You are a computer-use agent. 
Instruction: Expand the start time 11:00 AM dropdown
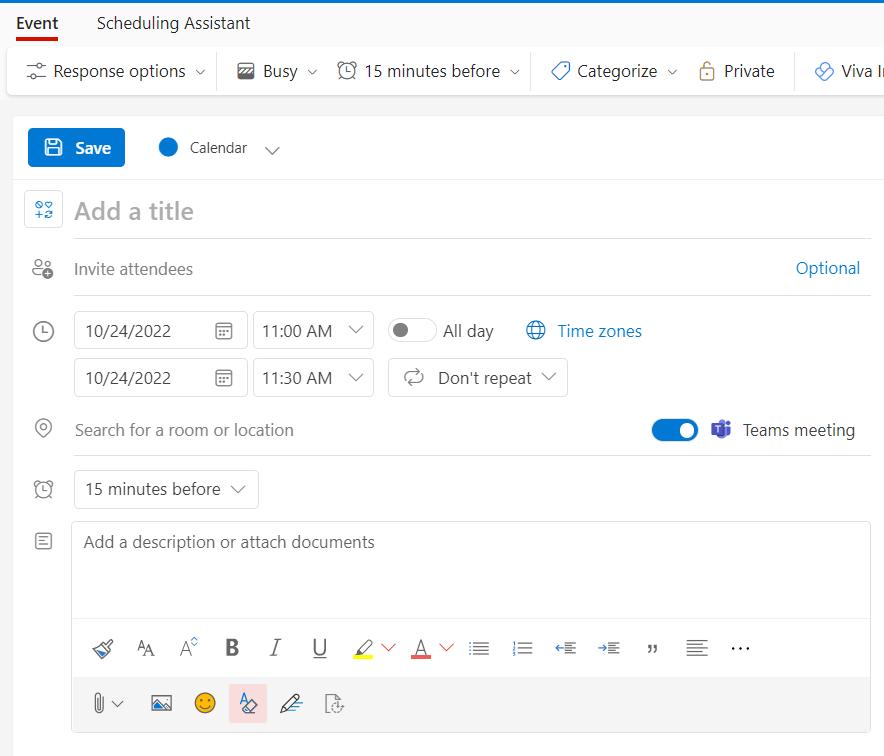pos(355,331)
